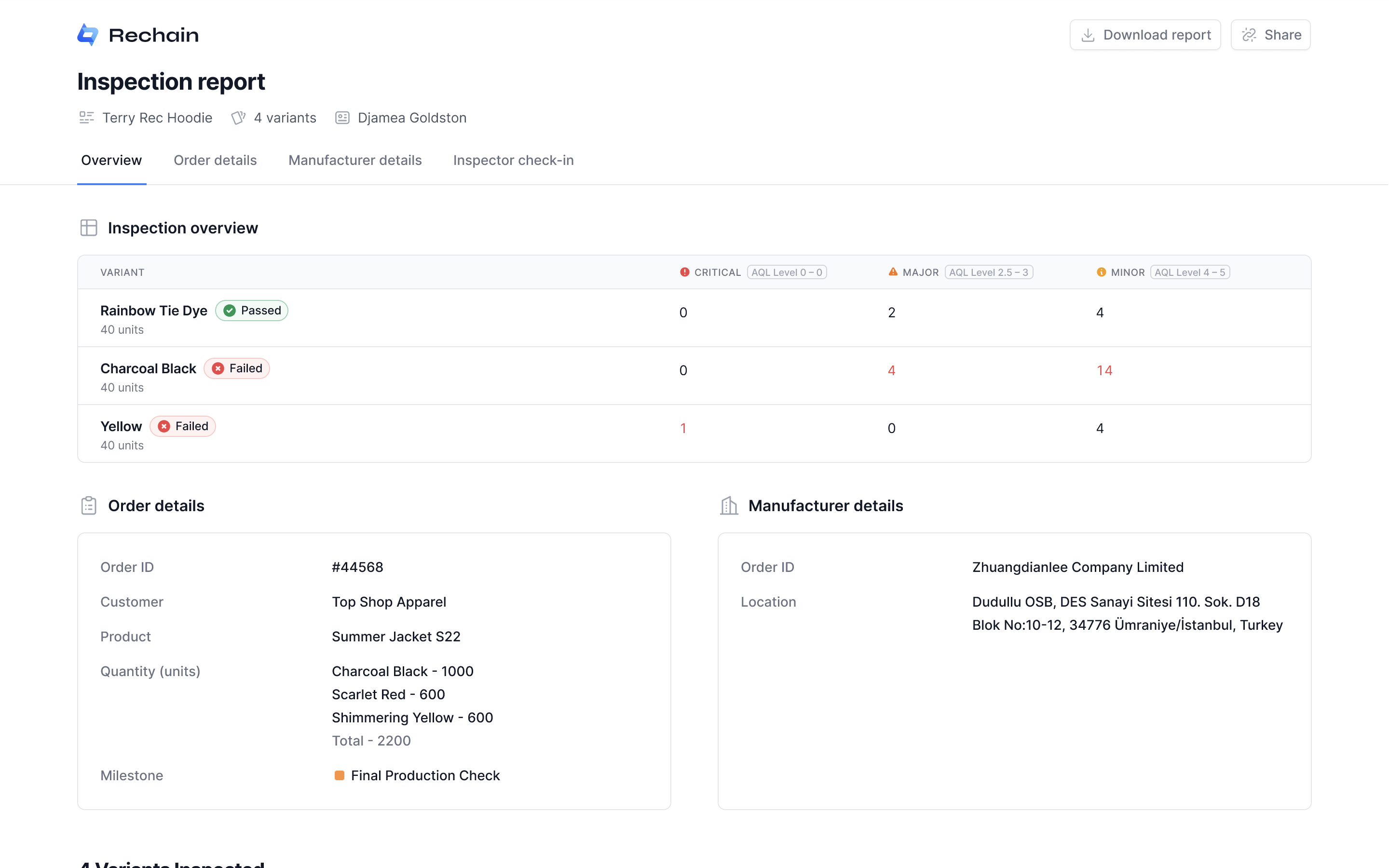Click the Manufacturer details building icon
The image size is (1389, 868).
tap(729, 506)
